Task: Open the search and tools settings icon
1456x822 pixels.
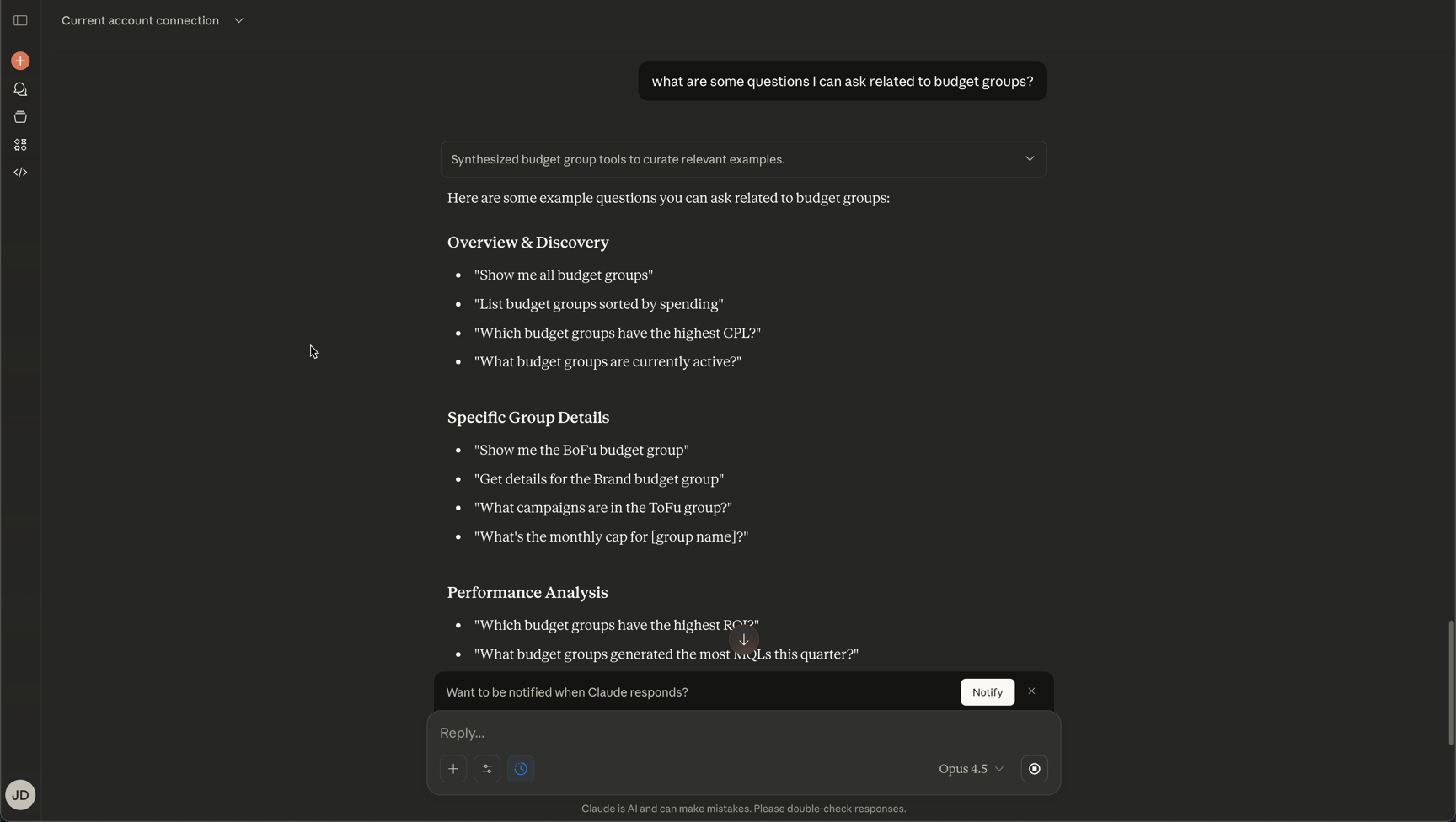Action: [487, 769]
